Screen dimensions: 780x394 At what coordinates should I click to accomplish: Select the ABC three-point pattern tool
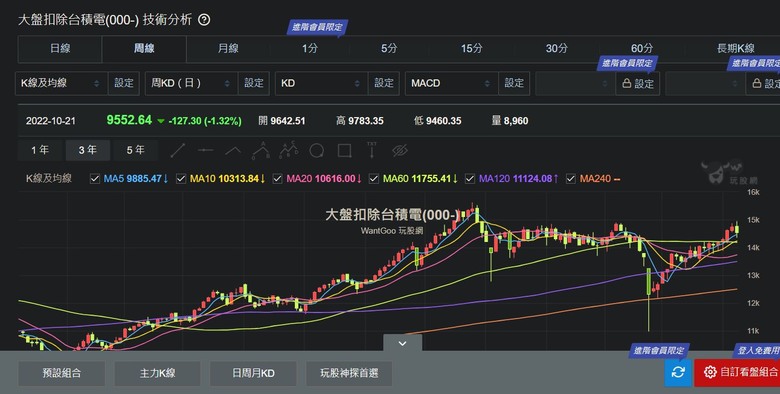point(261,150)
